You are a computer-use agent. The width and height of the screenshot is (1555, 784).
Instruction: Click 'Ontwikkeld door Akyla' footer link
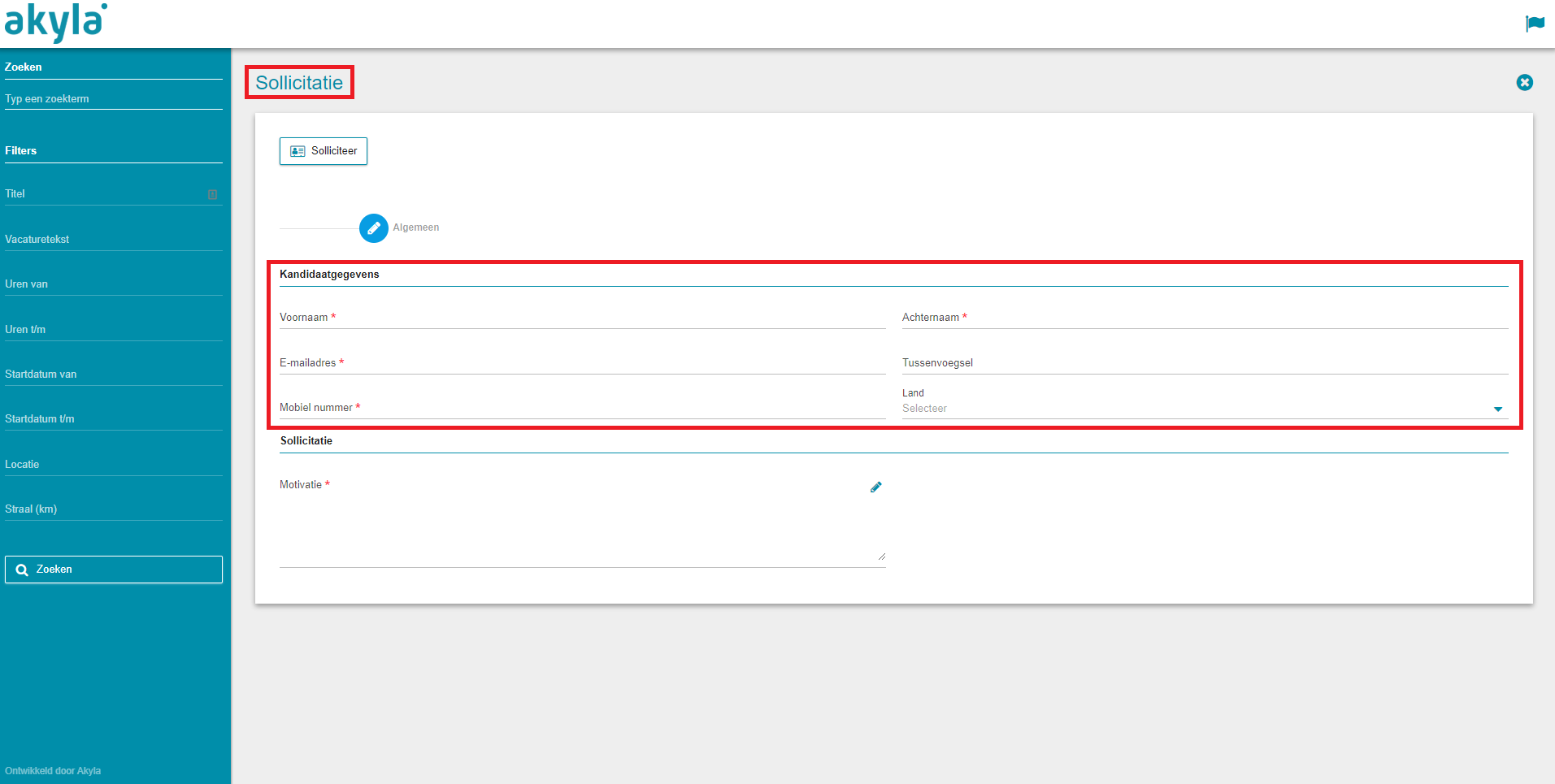click(53, 771)
